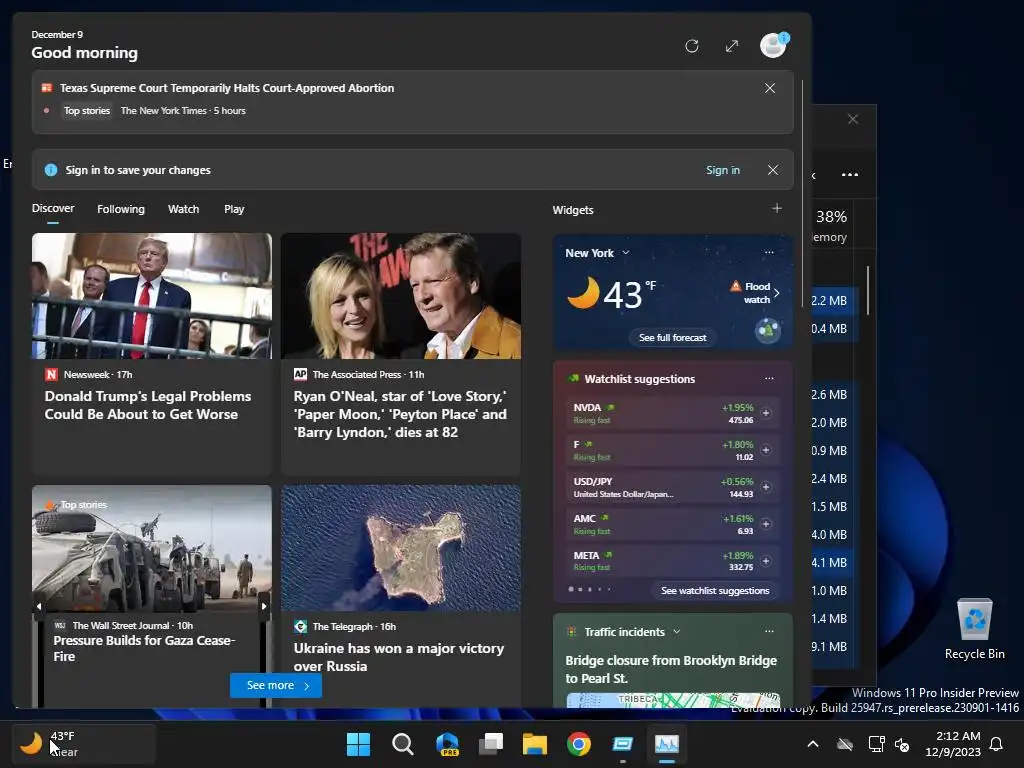Click the See more button
Screen dimensions: 1024x768
pos(276,685)
